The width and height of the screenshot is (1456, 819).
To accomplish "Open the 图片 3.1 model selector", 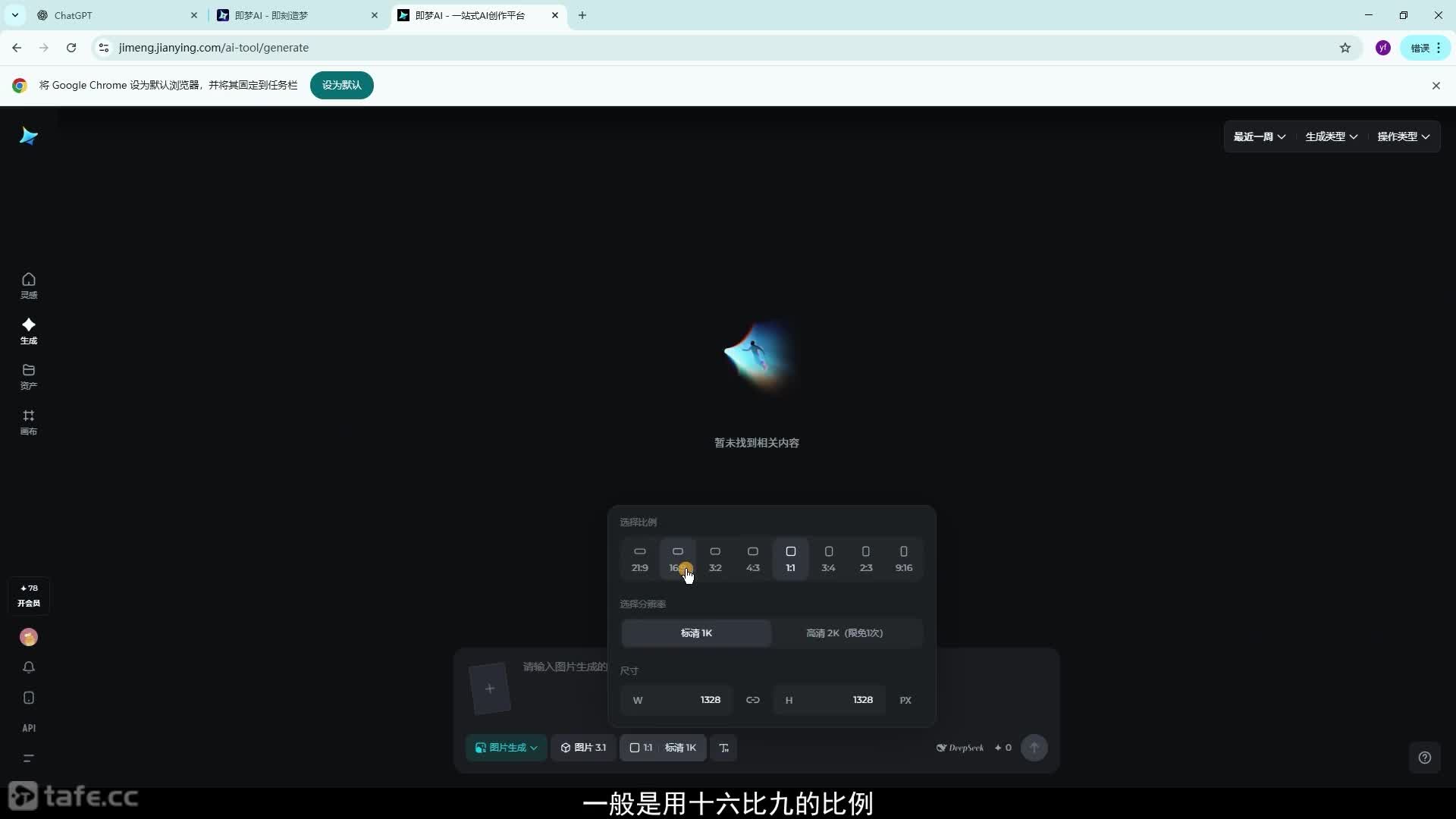I will [583, 748].
